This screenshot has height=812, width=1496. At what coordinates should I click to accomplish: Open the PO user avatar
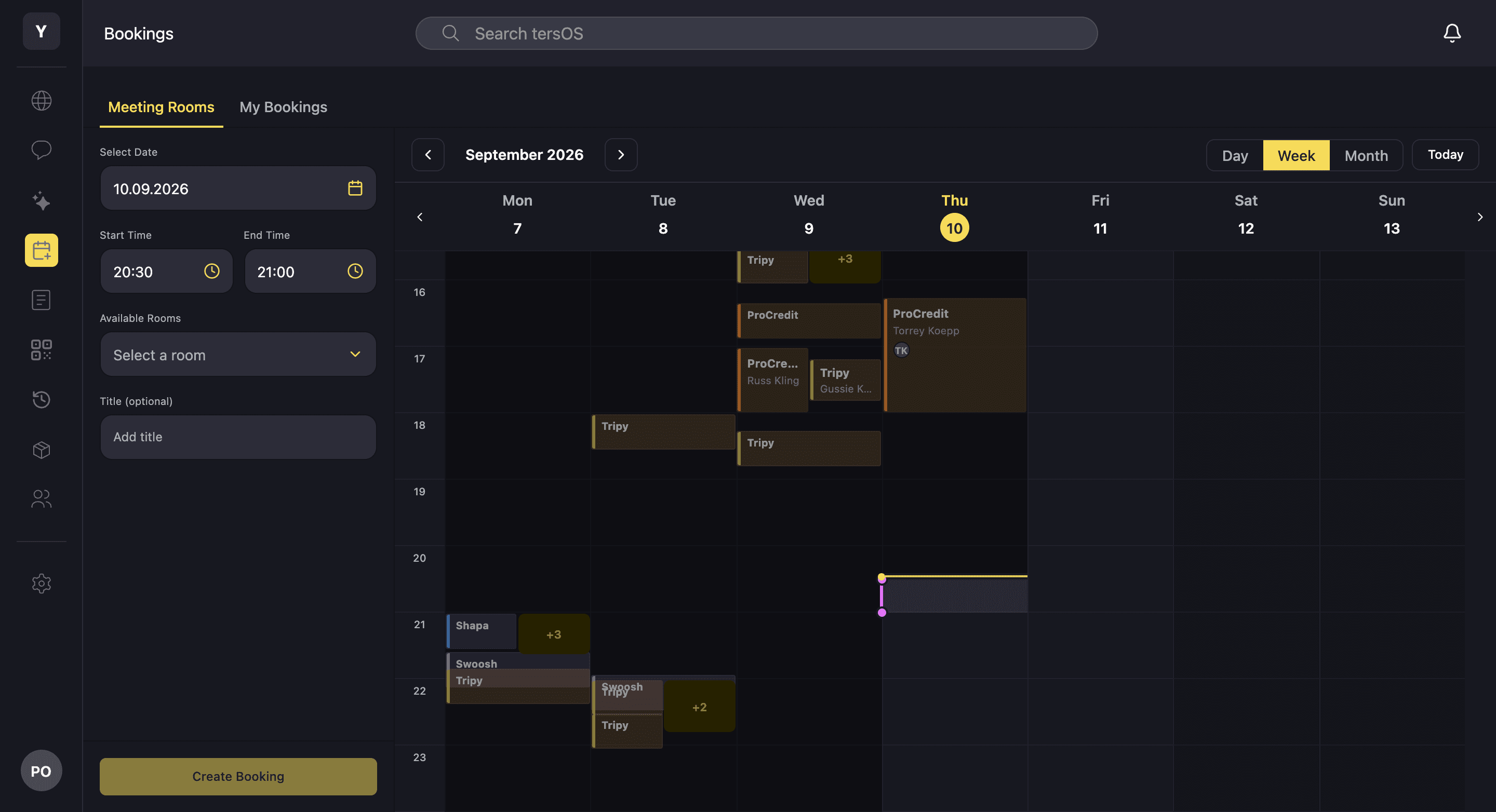[x=41, y=771]
